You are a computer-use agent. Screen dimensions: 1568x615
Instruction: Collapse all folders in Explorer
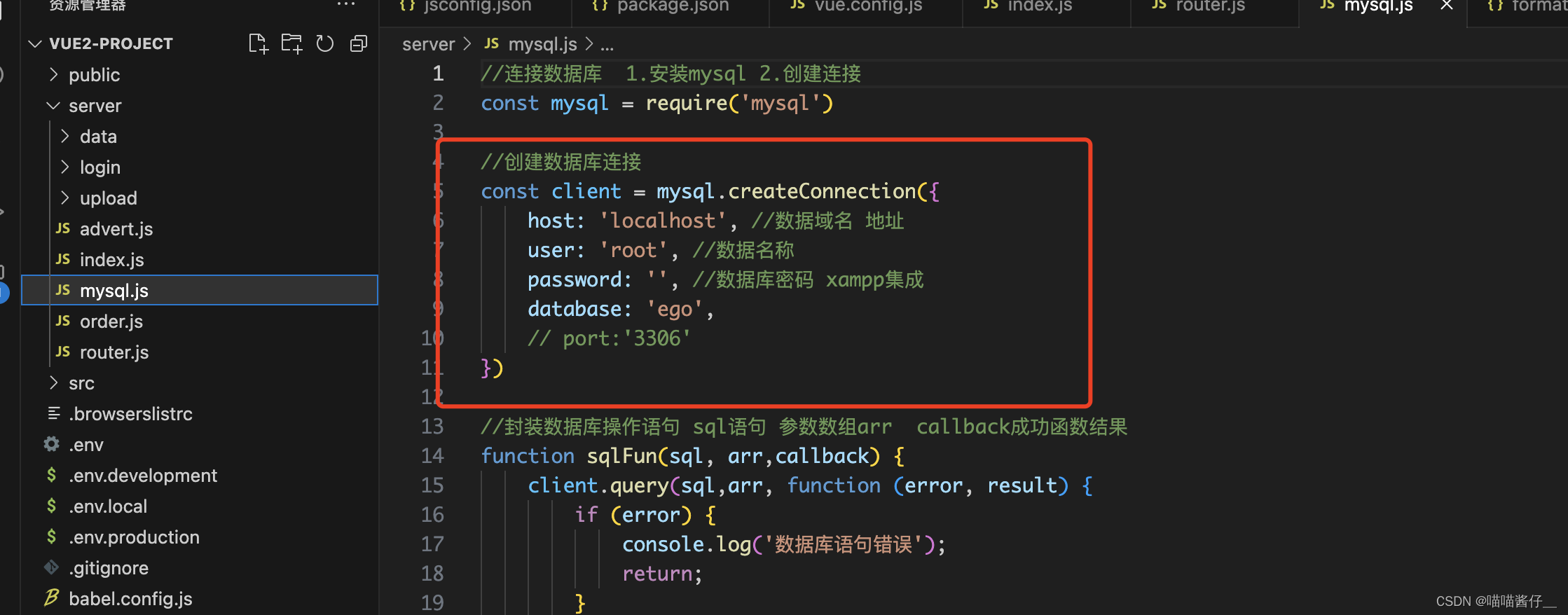tap(358, 43)
